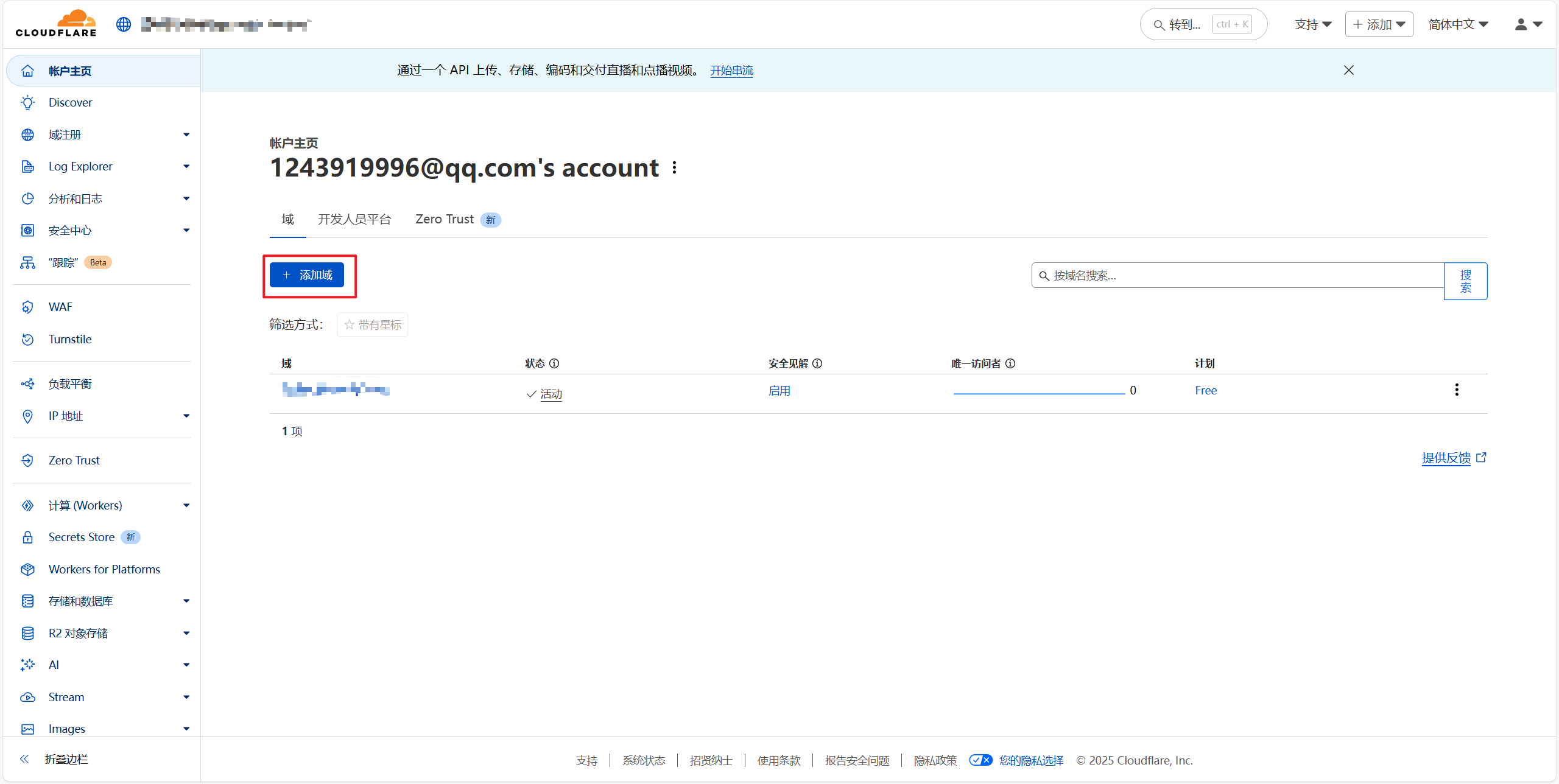Click the 系统状态 footer link

tap(644, 760)
